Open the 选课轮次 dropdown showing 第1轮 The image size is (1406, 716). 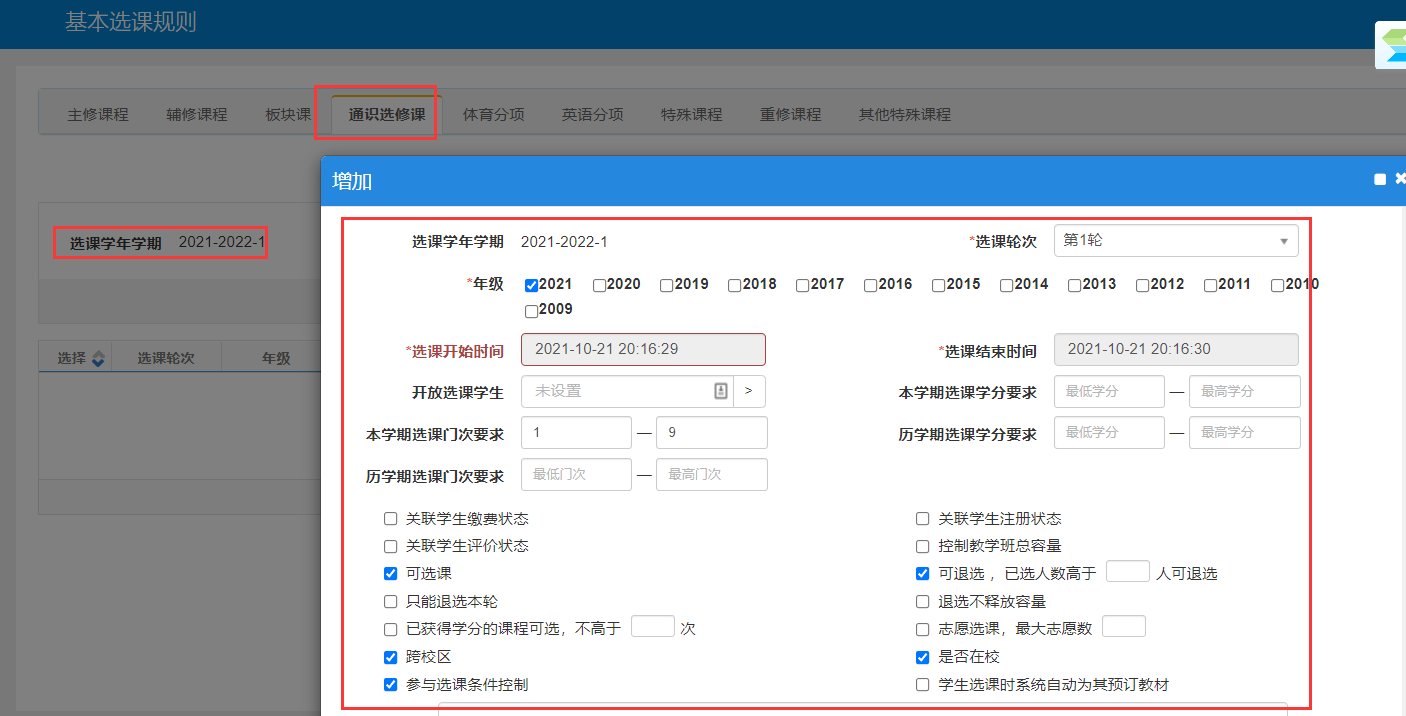[1175, 241]
